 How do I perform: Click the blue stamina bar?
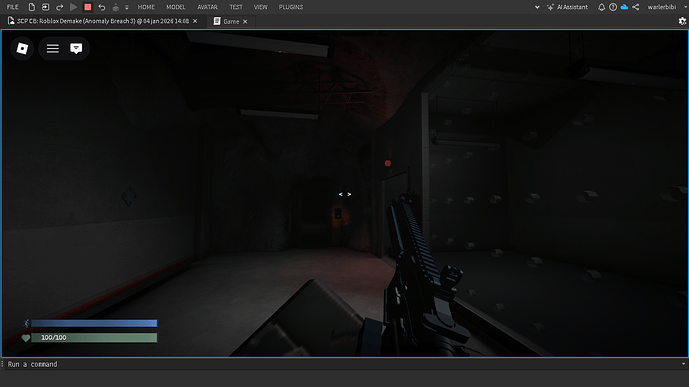pos(94,323)
